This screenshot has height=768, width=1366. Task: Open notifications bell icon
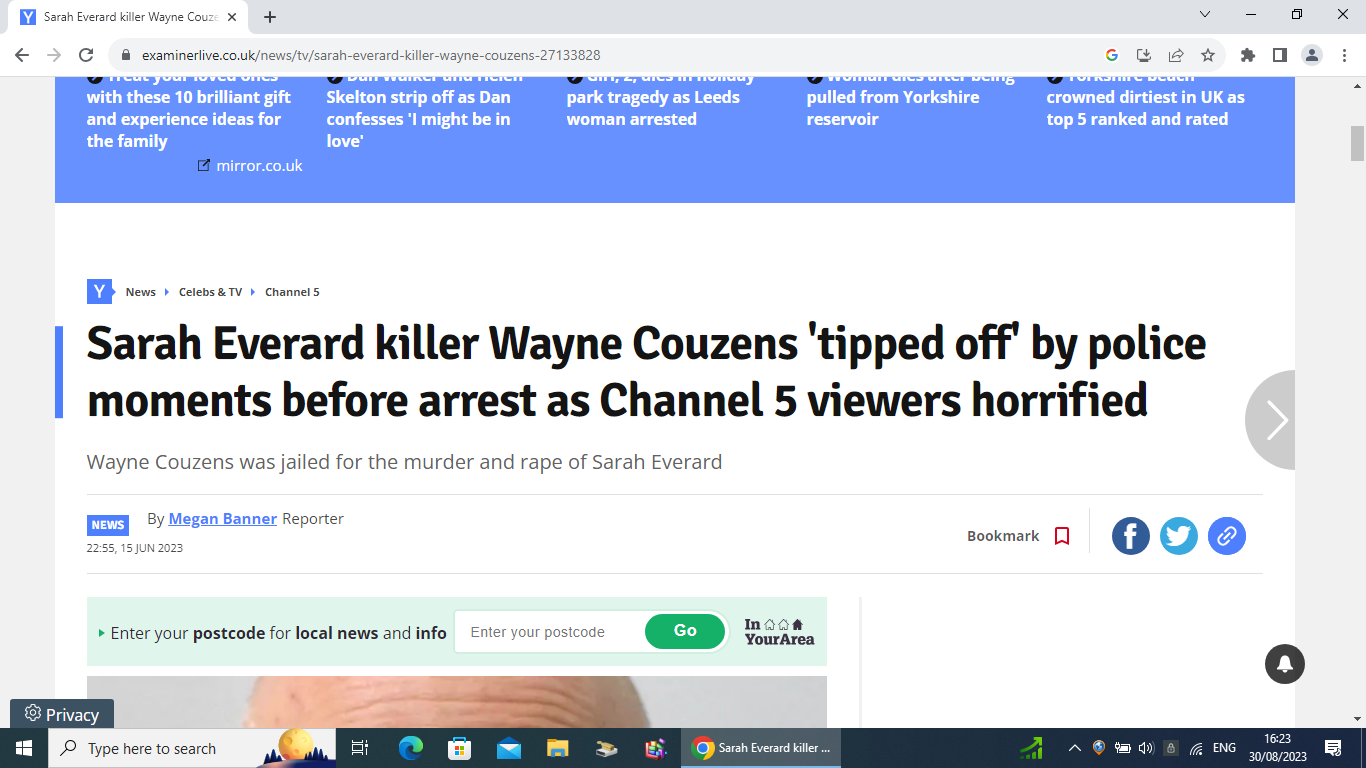pyautogui.click(x=1285, y=663)
